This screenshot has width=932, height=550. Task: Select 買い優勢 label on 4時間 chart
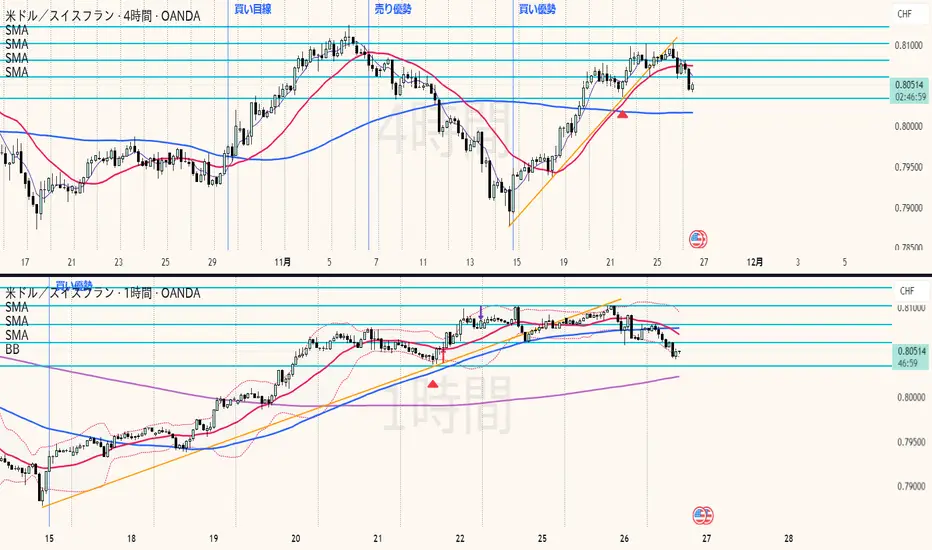[537, 9]
